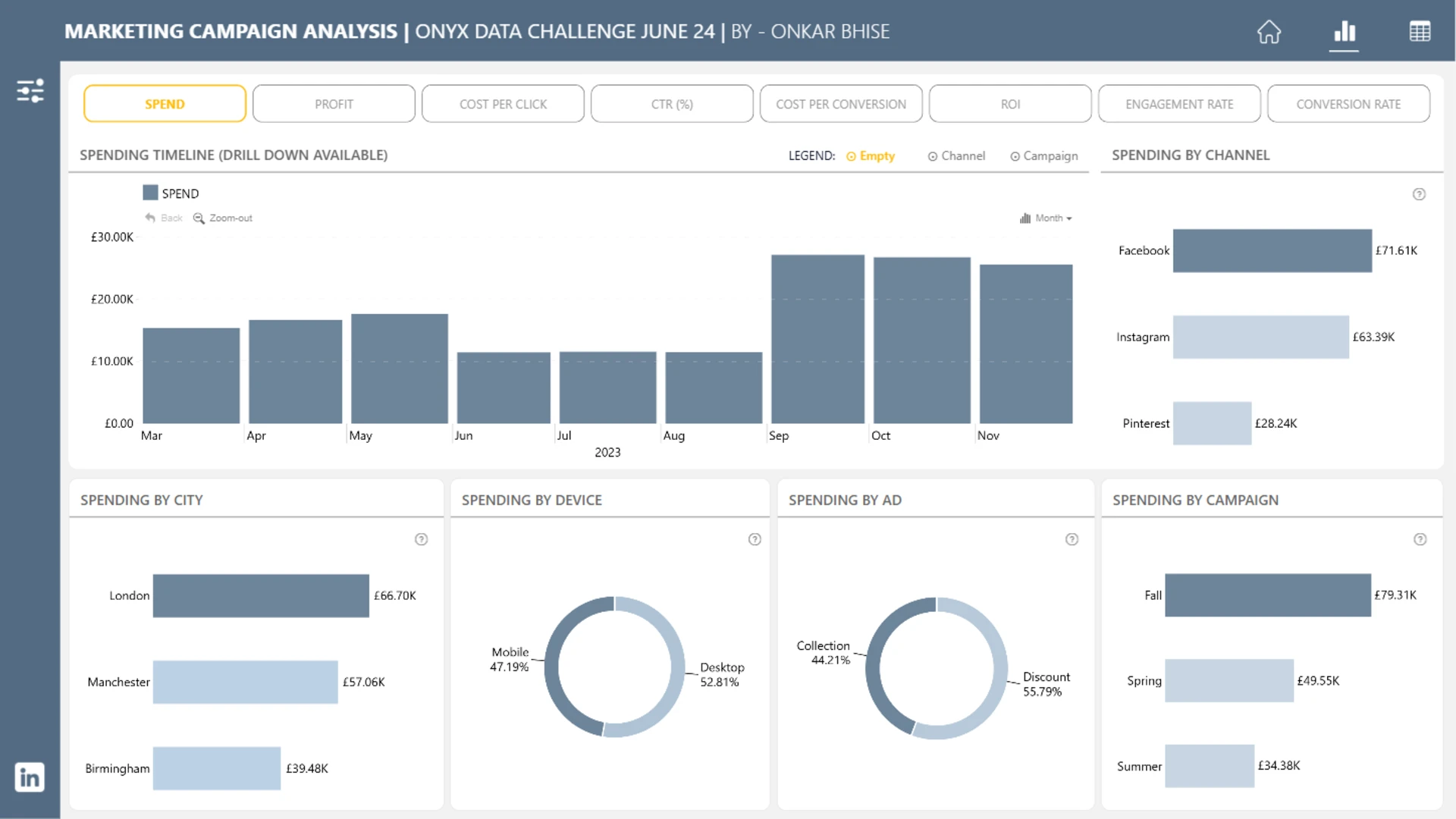This screenshot has height=819, width=1456.
Task: Click the £57.06K Manchester value label
Action: 363,682
